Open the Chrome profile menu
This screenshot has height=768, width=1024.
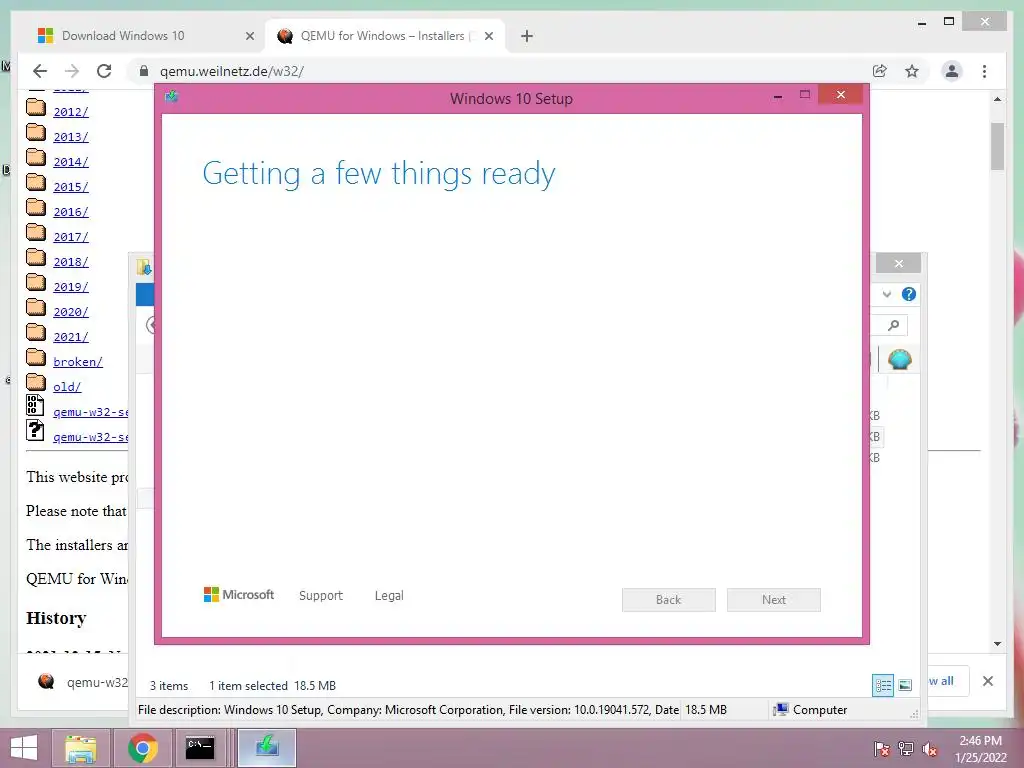[952, 71]
